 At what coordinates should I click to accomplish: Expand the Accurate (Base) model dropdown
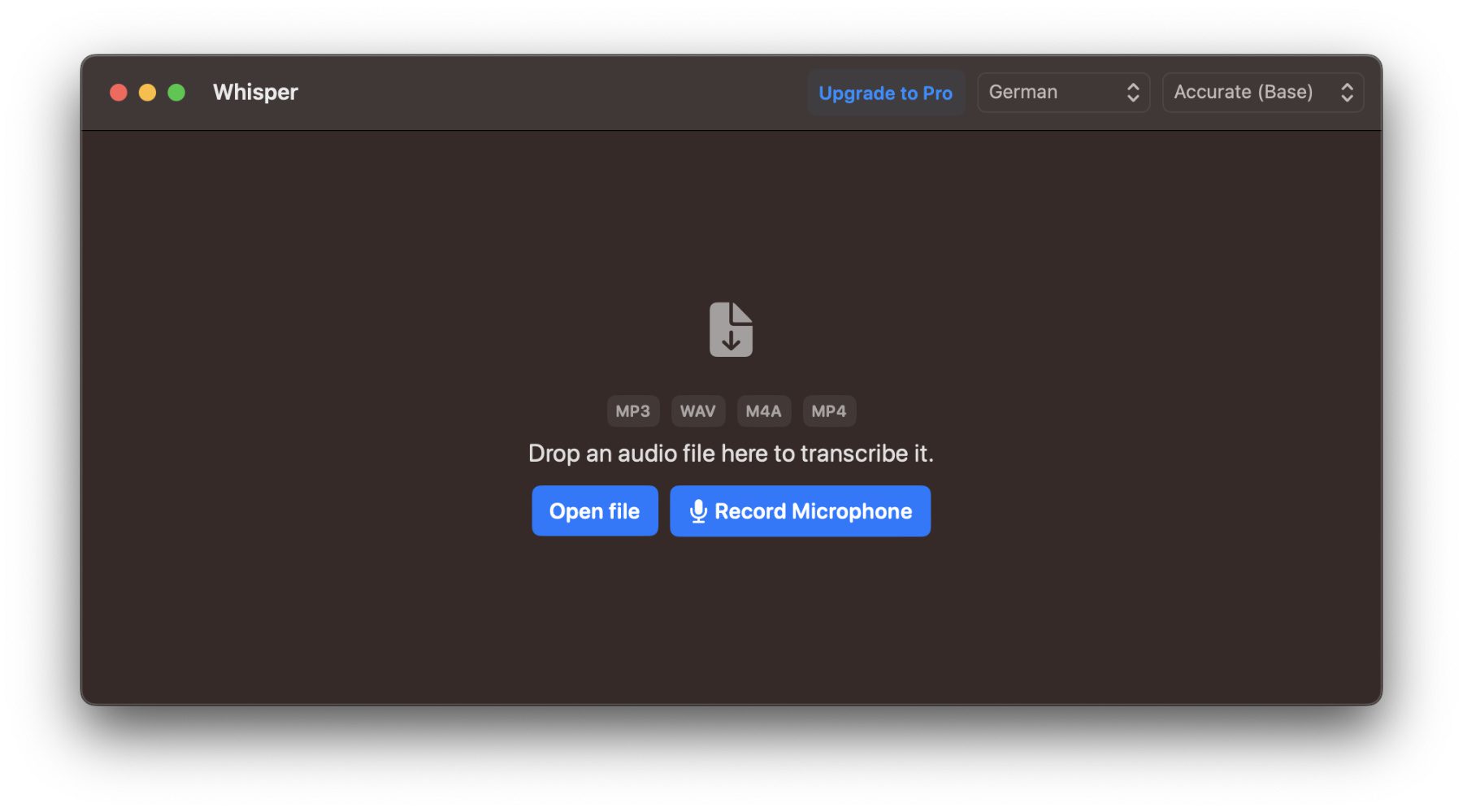pos(1263,93)
